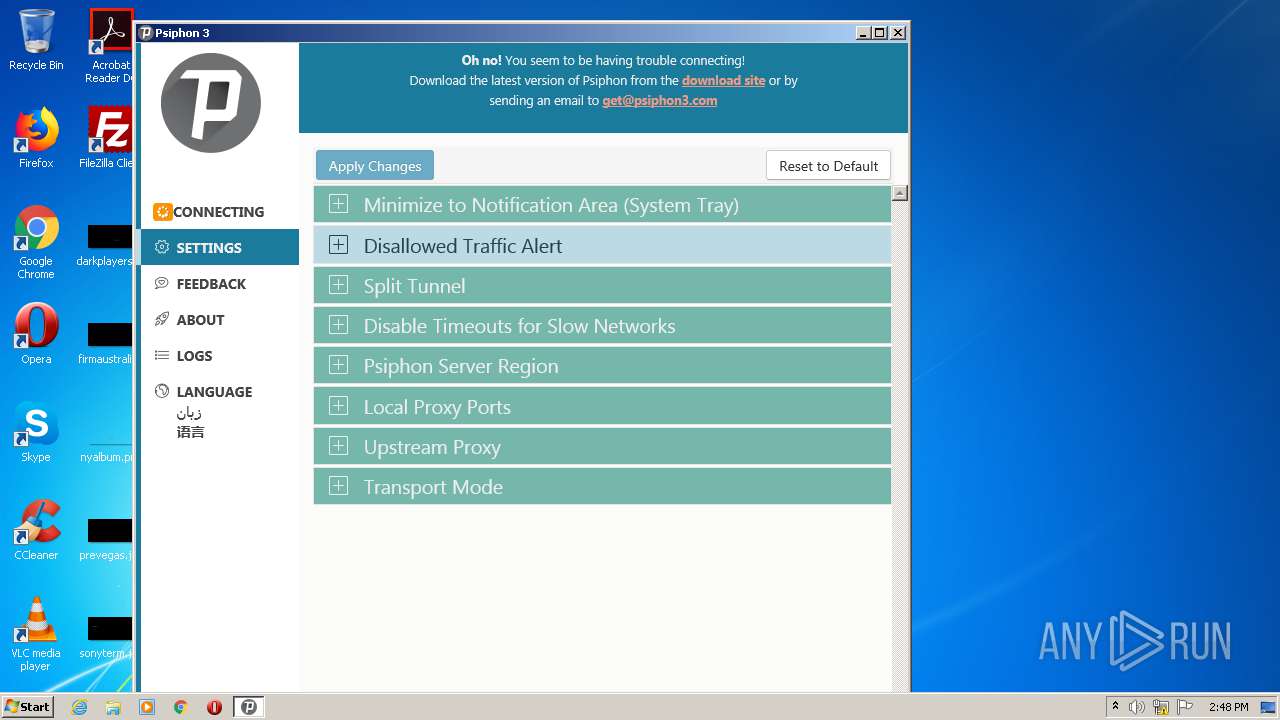Expand Disable Timeouts for Slow Networks
This screenshot has height=720, width=1280.
tap(602, 325)
